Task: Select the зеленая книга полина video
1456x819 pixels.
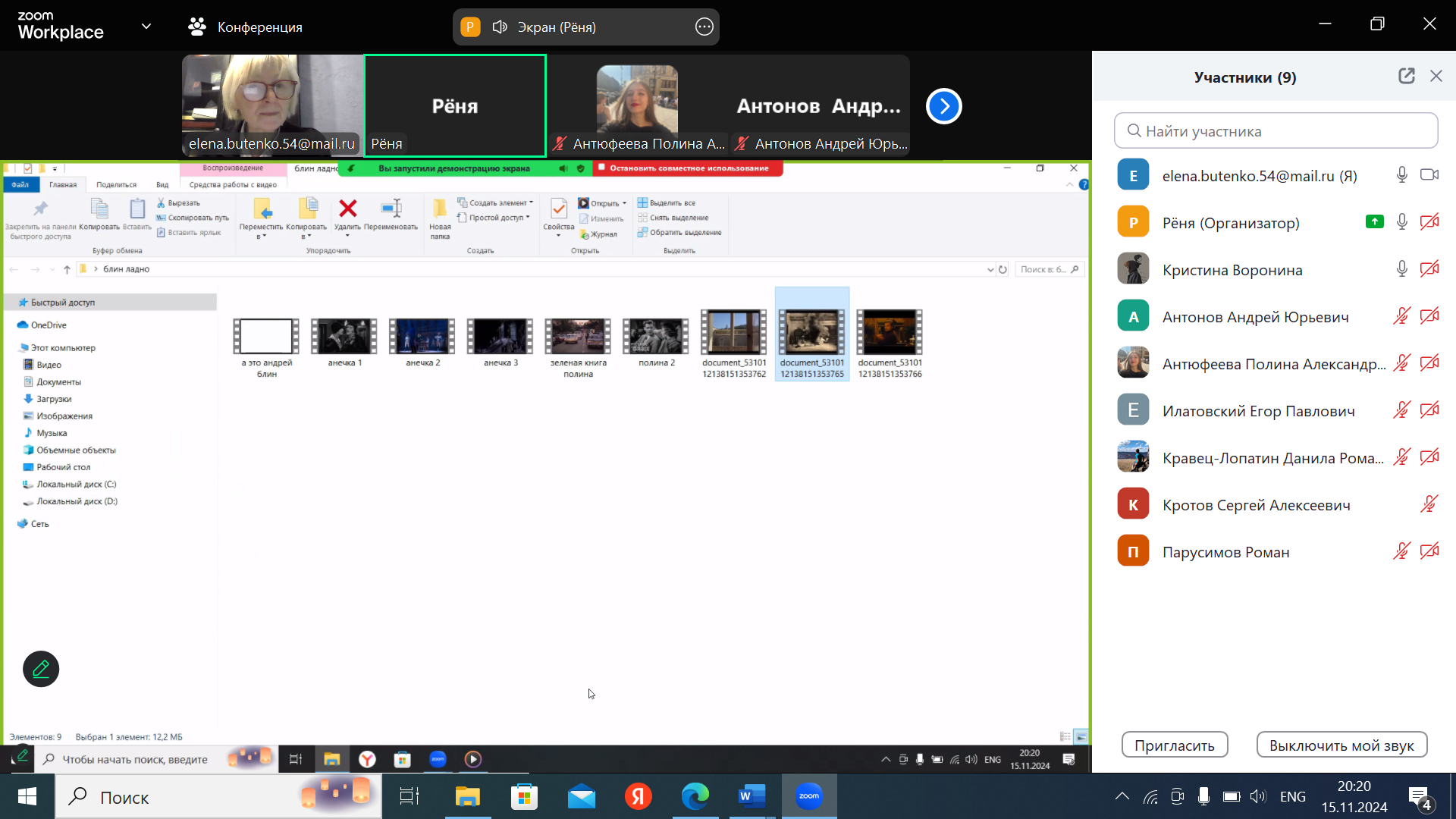Action: click(578, 347)
